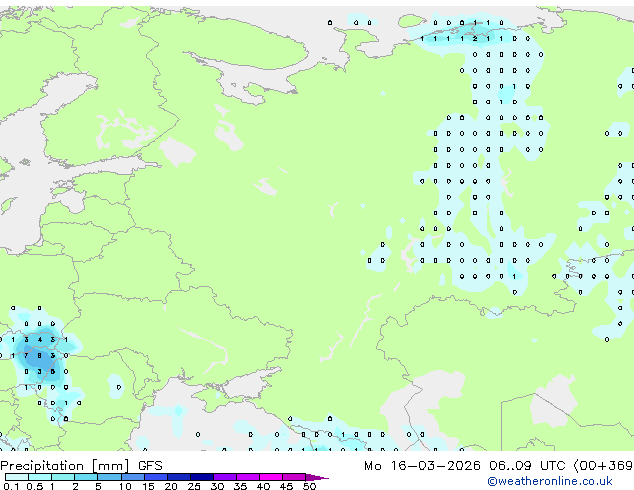The height and width of the screenshot is (490, 634).
Task: Click the legend value '50'
Action: (309, 486)
